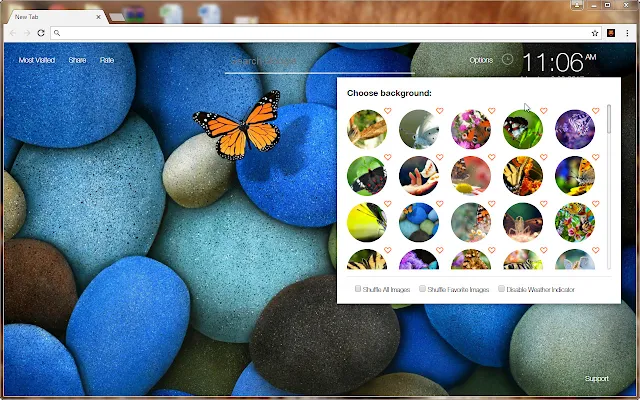This screenshot has width=640, height=400.
Task: Choose the brown butterfly on branch background
Action: point(367,129)
